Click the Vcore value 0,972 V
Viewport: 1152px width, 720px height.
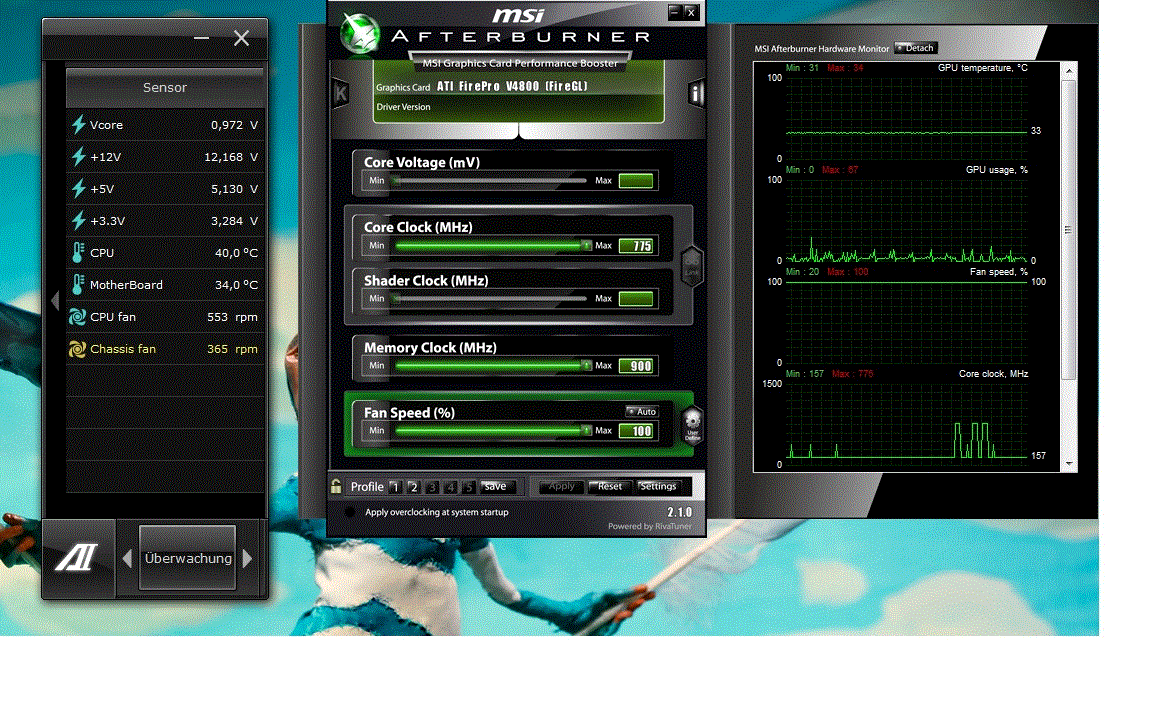tap(234, 125)
